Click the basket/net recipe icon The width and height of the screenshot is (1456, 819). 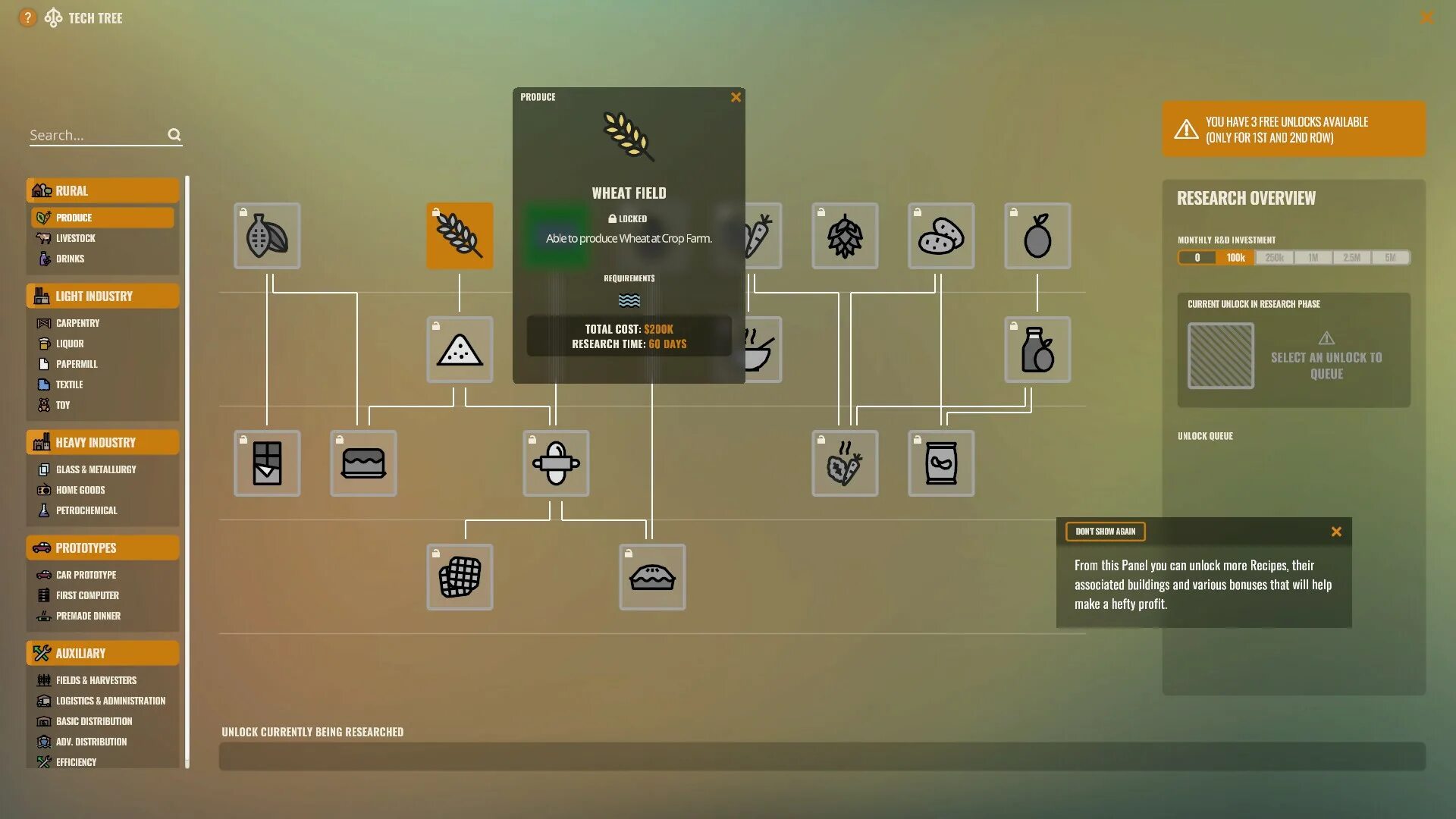pos(459,576)
